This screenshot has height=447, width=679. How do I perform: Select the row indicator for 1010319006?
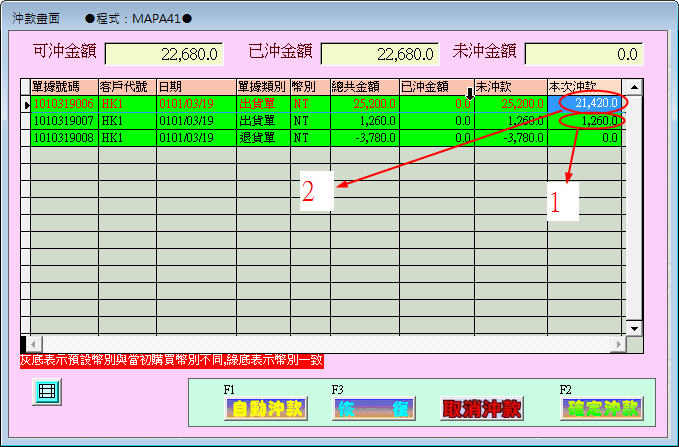pyautogui.click(x=26, y=103)
